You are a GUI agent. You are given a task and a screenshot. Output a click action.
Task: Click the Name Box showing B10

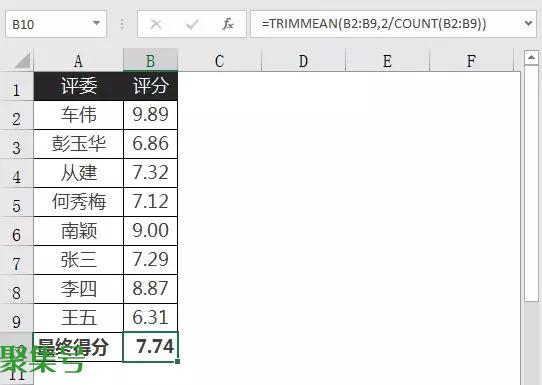(x=56, y=24)
